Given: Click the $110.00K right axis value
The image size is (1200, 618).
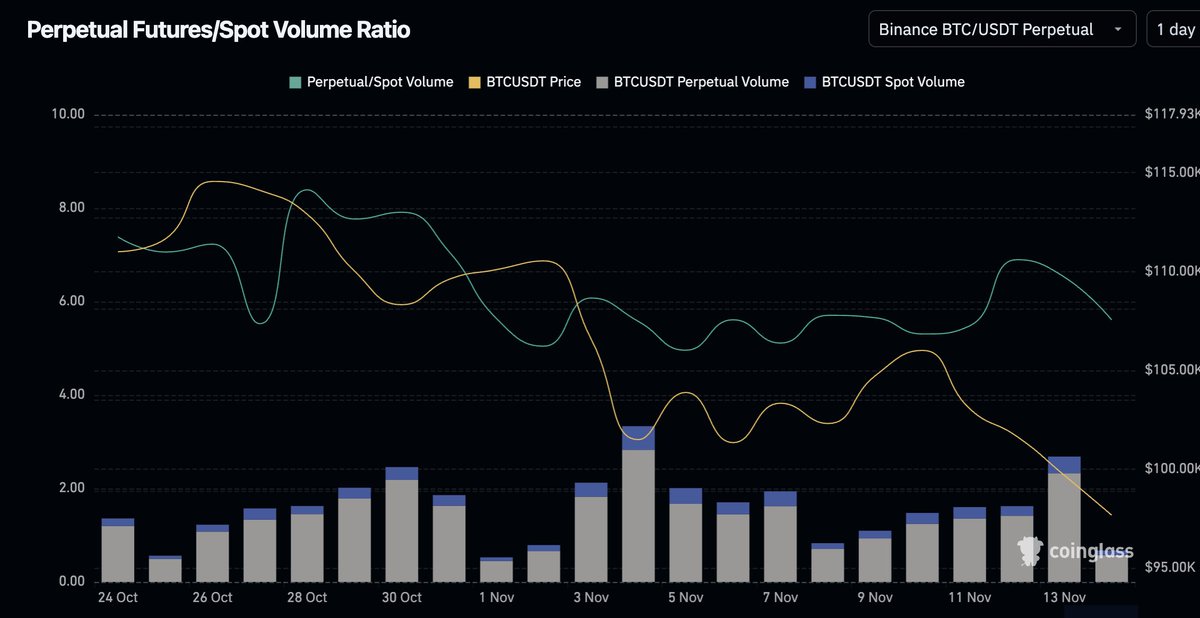Looking at the screenshot, I should tap(1172, 271).
